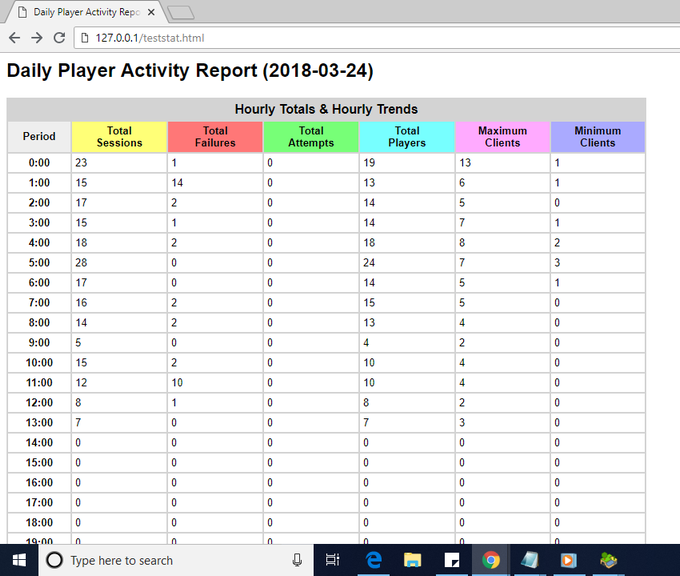This screenshot has width=680, height=576.
Task: Click the red Total Failures column header
Action: 215,137
